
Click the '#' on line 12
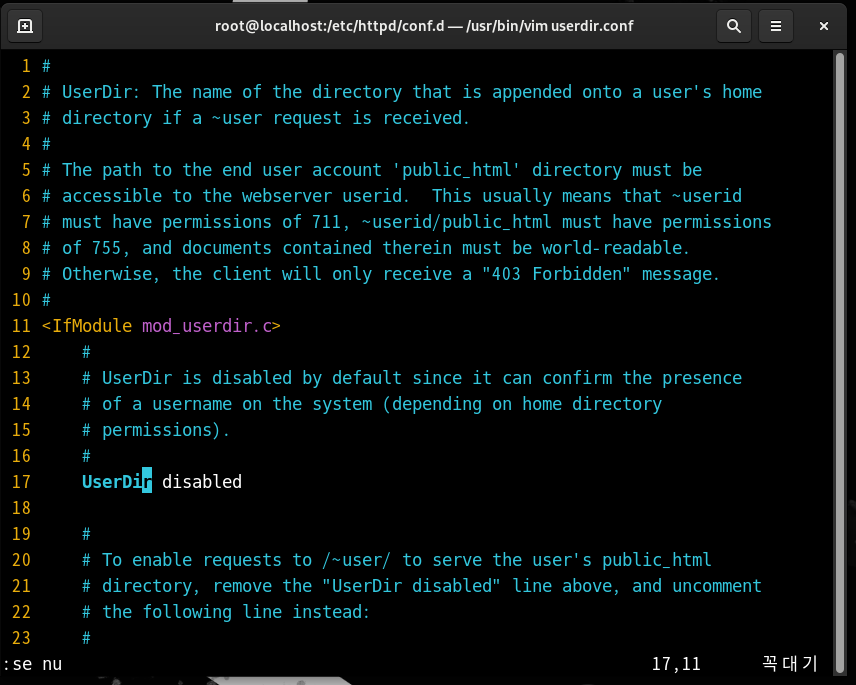(86, 352)
